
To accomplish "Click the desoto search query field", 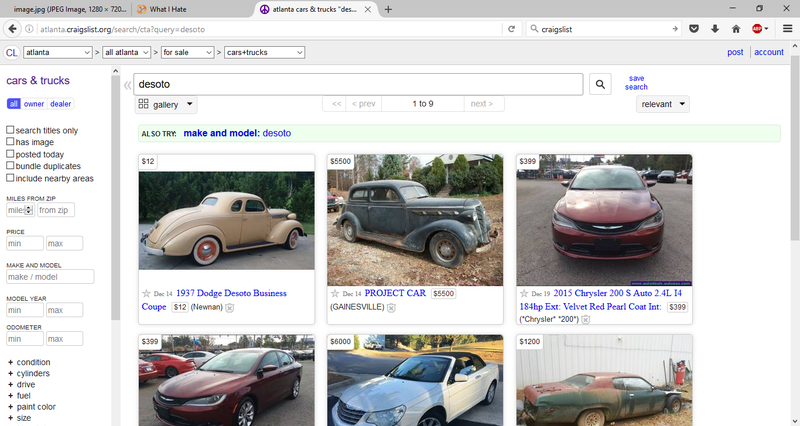I will (358, 84).
